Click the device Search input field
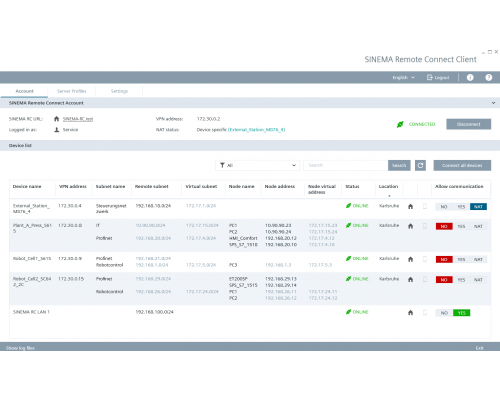The height and width of the screenshot is (400, 500). [x=346, y=165]
